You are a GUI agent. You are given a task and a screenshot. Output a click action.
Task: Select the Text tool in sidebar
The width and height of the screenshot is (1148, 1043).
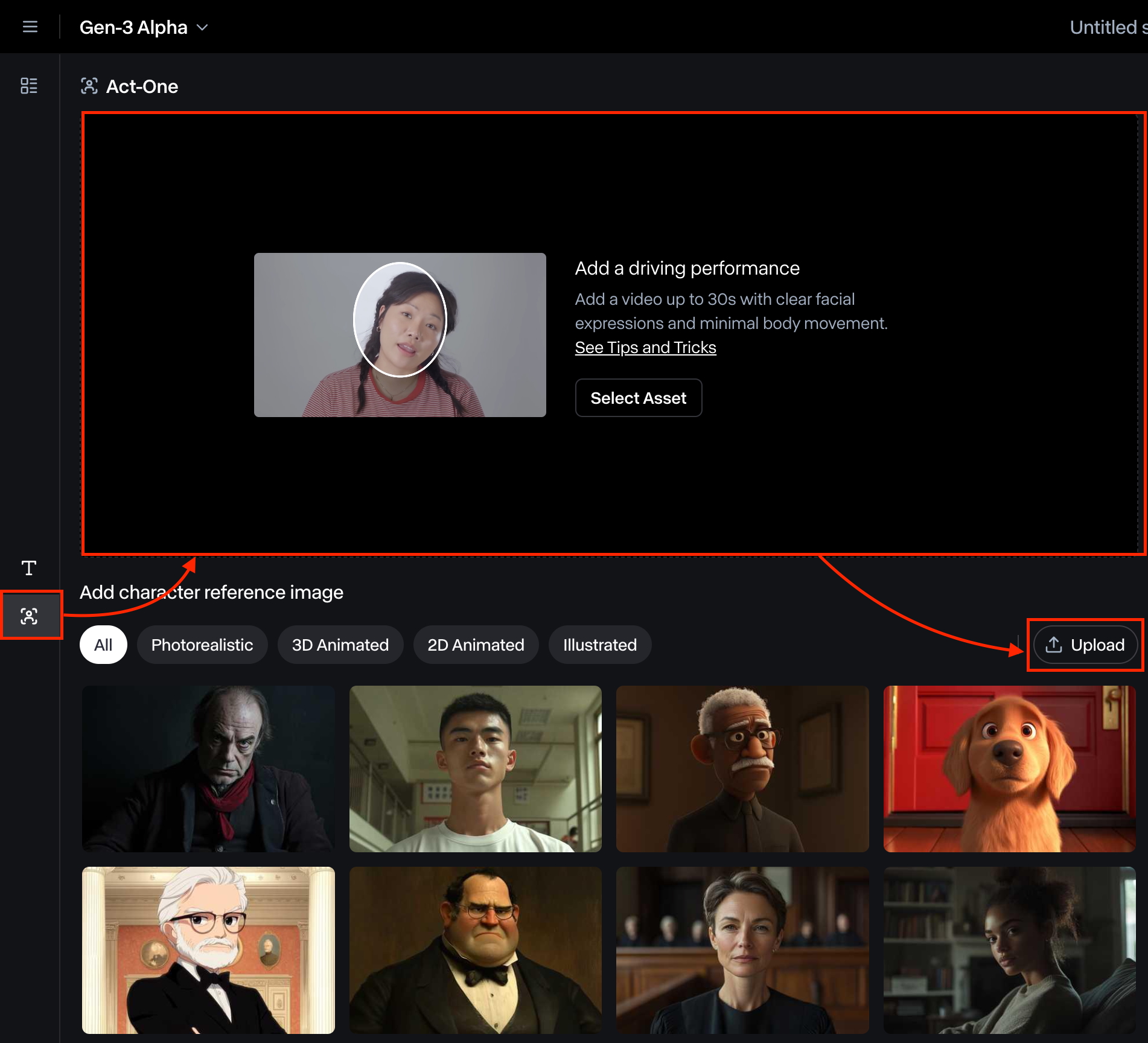click(x=29, y=567)
